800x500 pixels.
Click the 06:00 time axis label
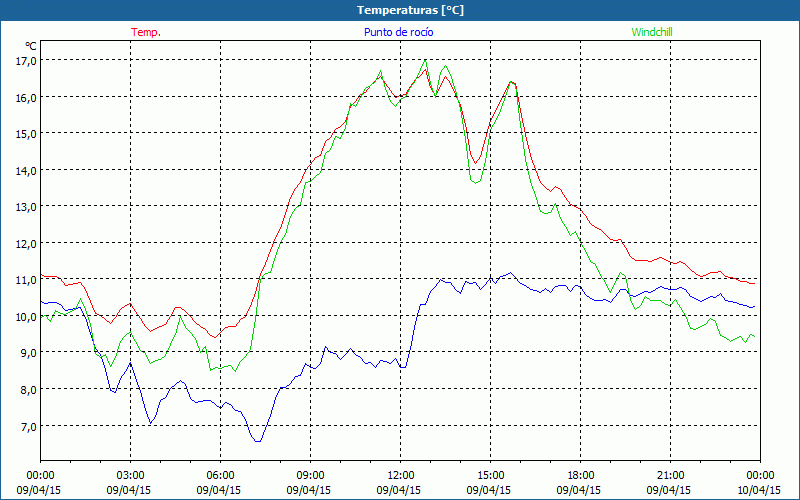[x=220, y=476]
